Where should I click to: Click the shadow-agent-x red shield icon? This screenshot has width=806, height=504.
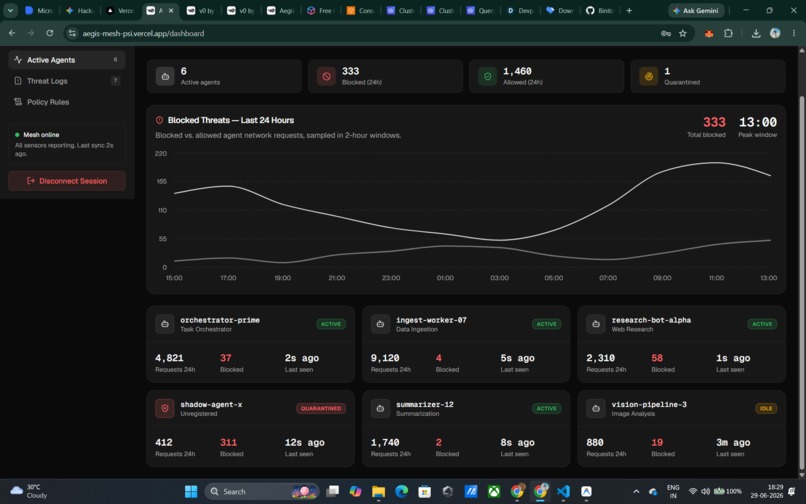coord(165,408)
